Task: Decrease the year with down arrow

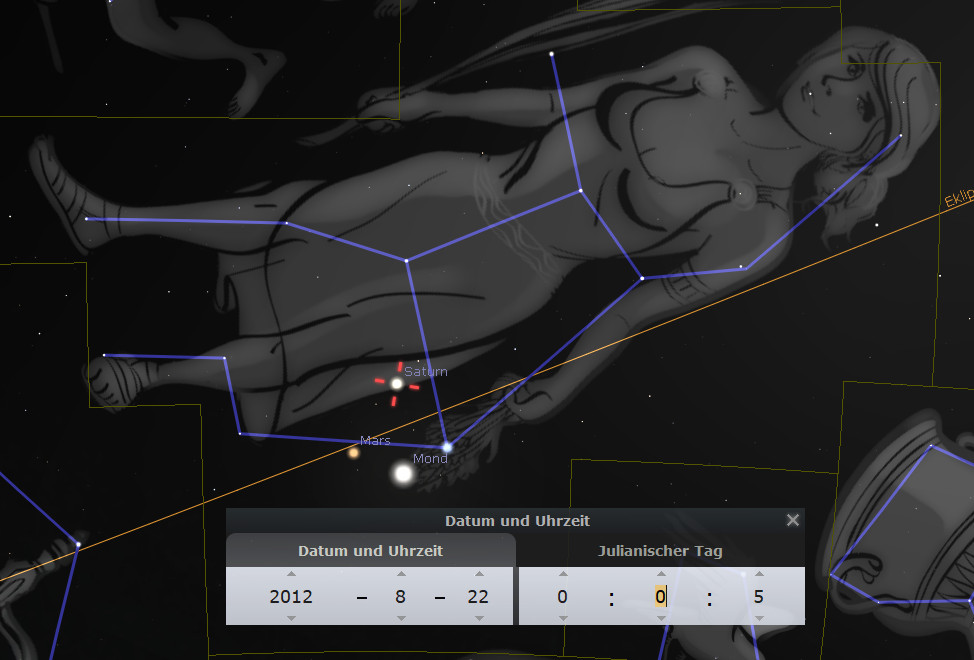Action: pyautogui.click(x=291, y=618)
